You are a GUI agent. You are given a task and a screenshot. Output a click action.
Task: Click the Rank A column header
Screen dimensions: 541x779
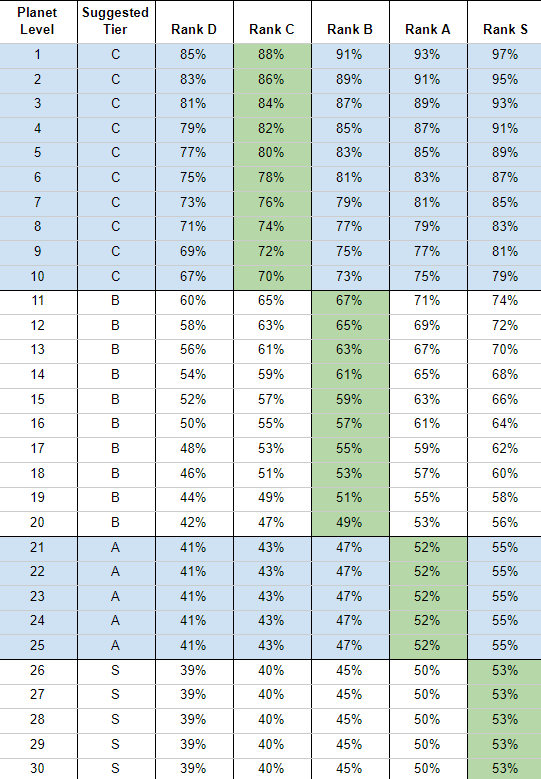click(x=428, y=21)
